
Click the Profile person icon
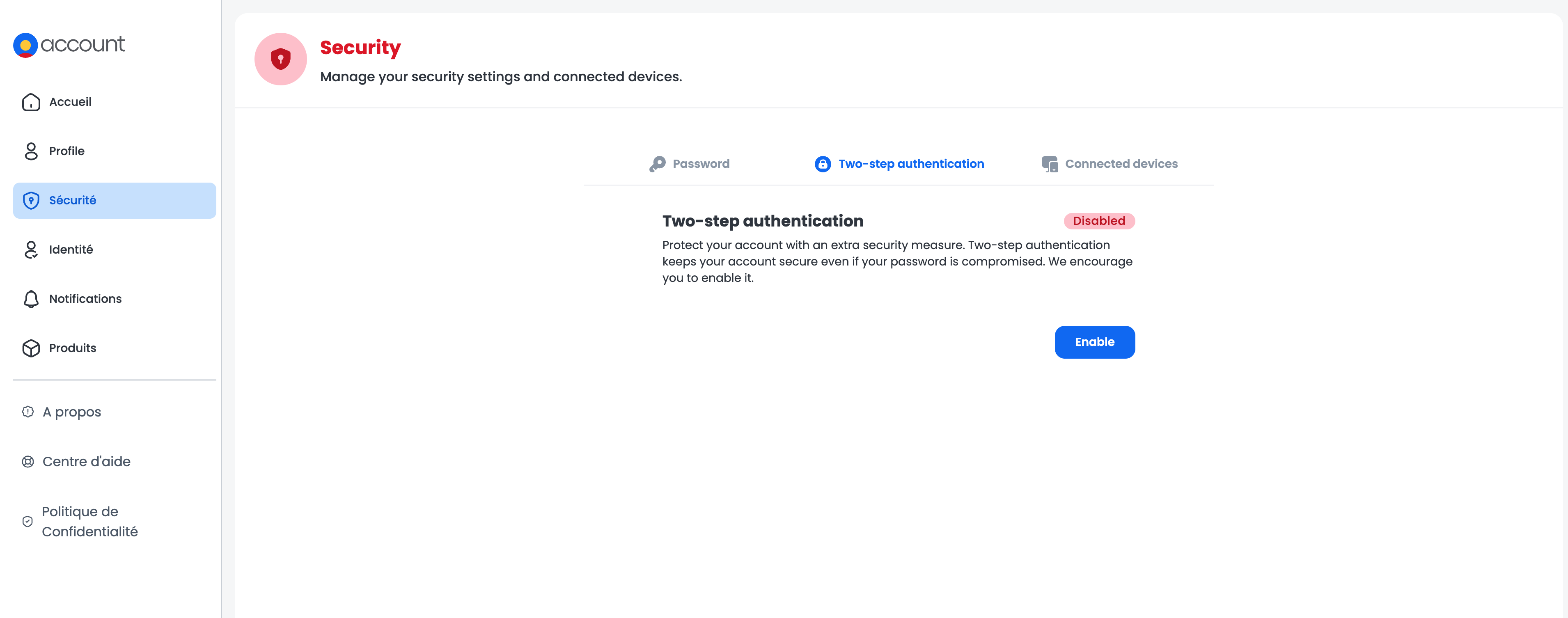click(x=31, y=151)
